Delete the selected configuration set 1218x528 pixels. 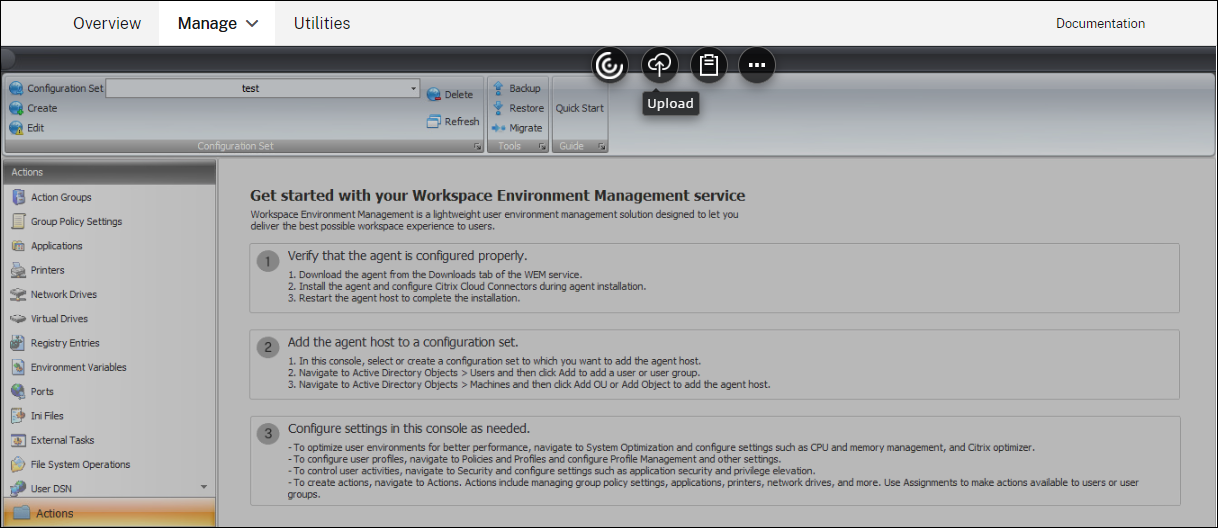tap(450, 94)
